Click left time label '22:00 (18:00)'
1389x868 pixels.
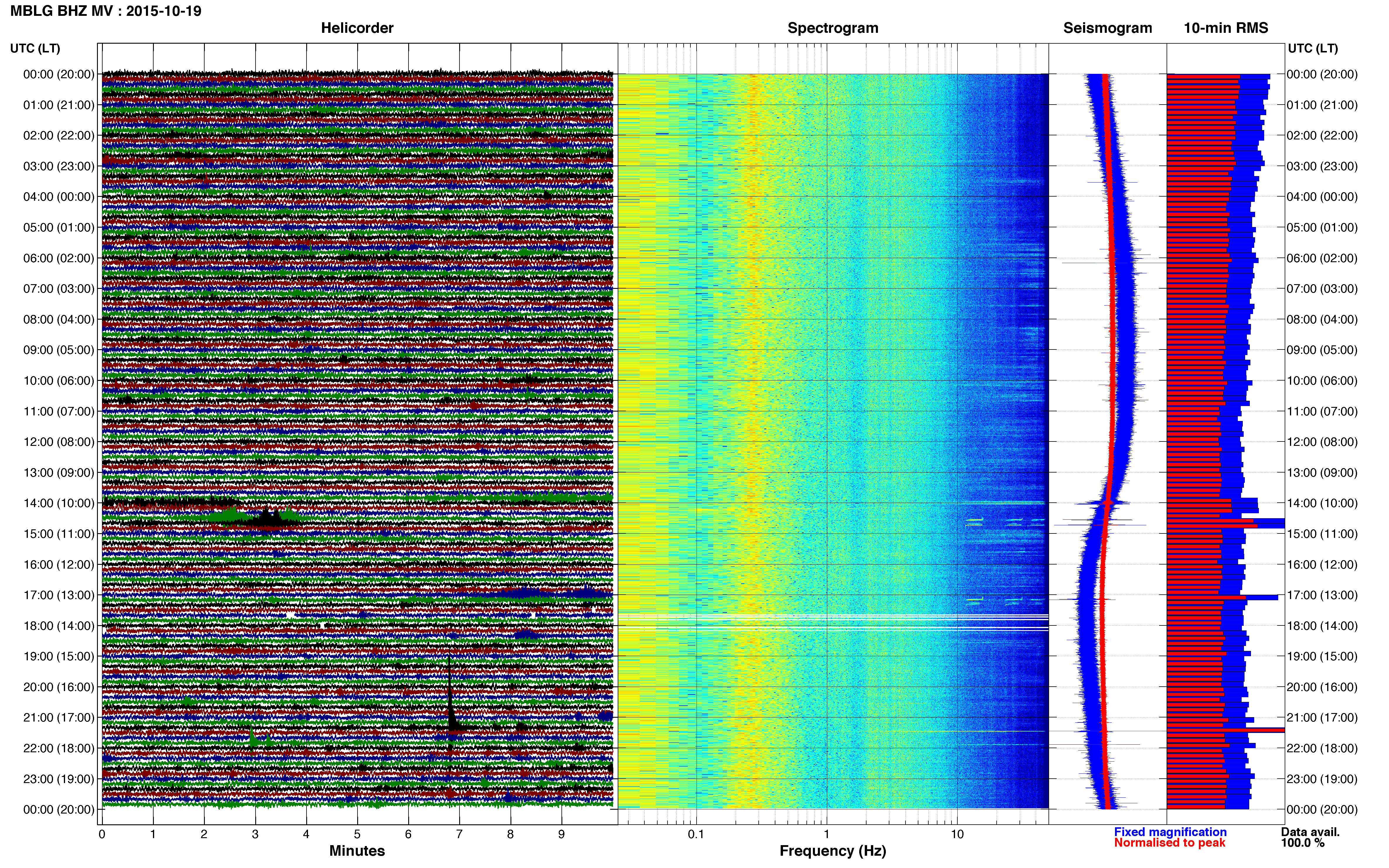[59, 748]
